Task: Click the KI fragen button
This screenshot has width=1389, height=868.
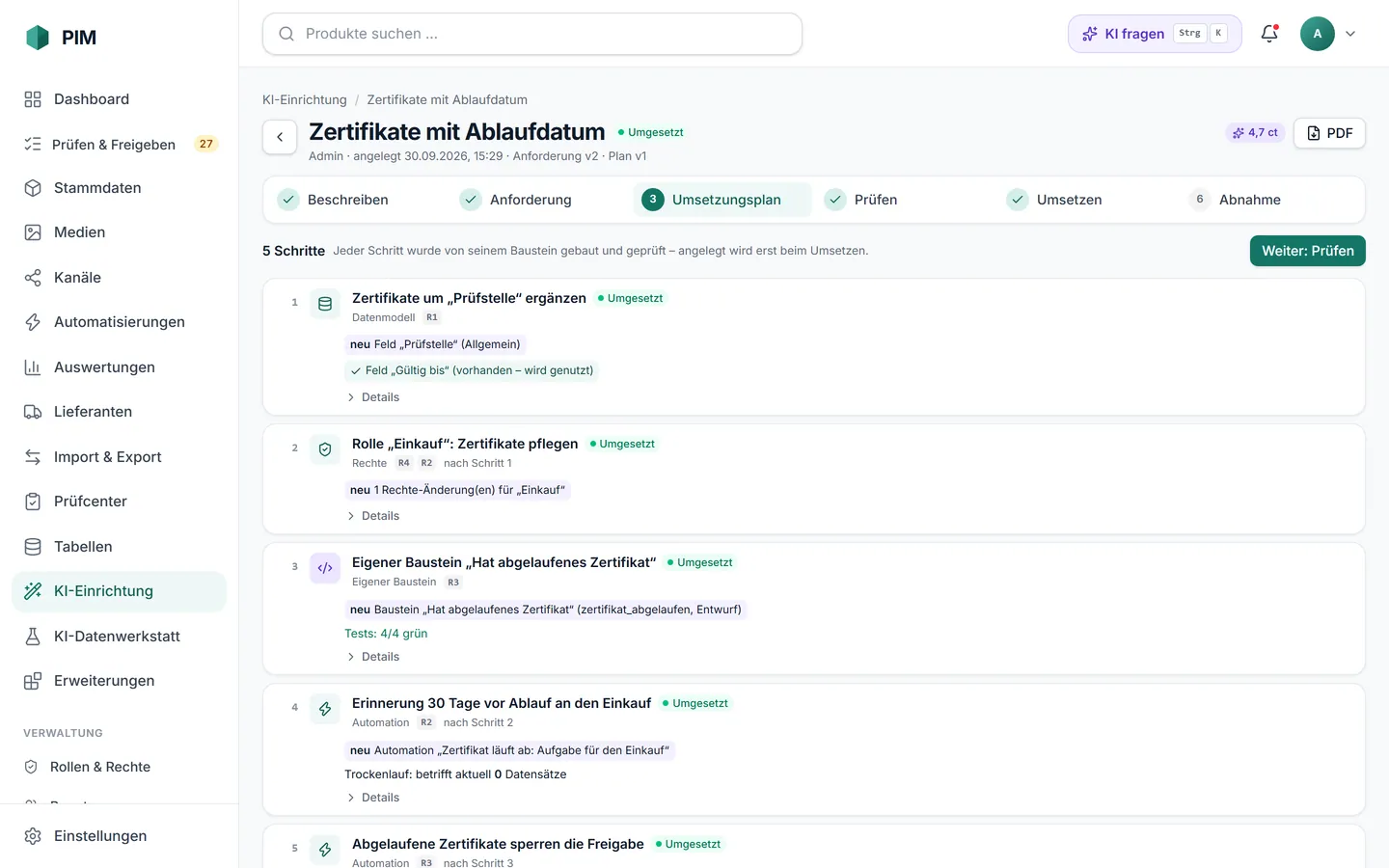Action: pos(1155,34)
